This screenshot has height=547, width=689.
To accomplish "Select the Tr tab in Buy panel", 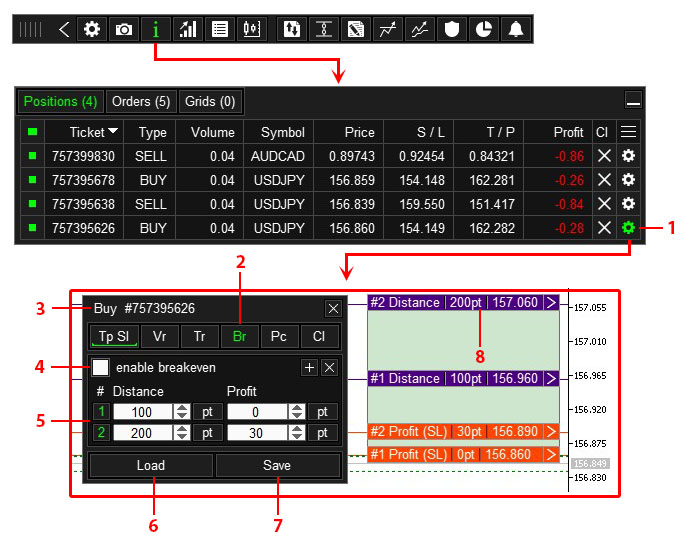I will click(x=199, y=336).
